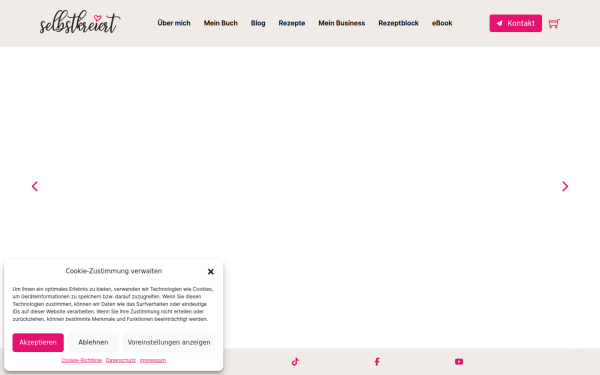
Task: Open the TikTok profile icon
Action: click(x=295, y=362)
